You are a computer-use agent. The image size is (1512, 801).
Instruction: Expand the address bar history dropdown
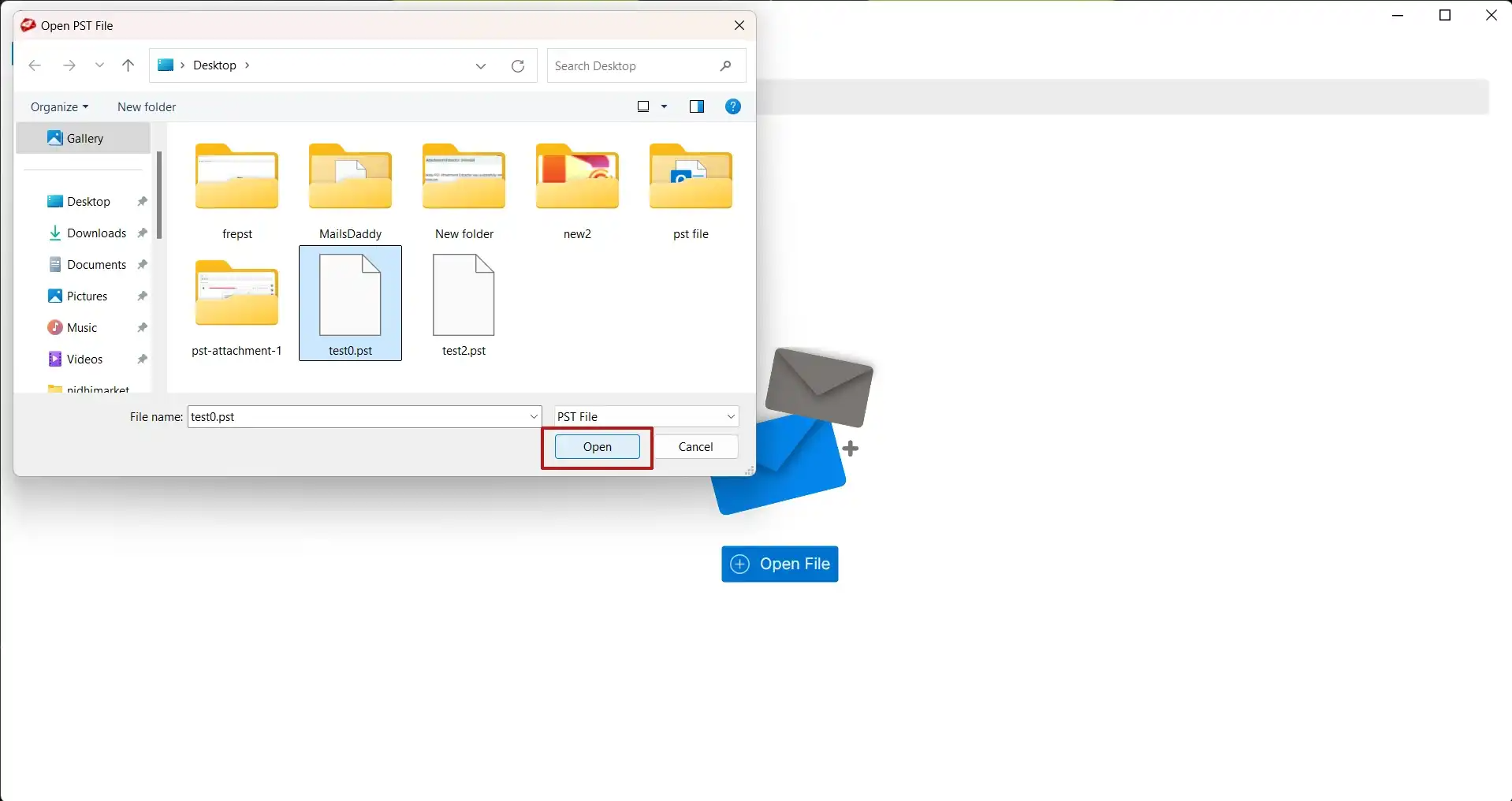481,66
